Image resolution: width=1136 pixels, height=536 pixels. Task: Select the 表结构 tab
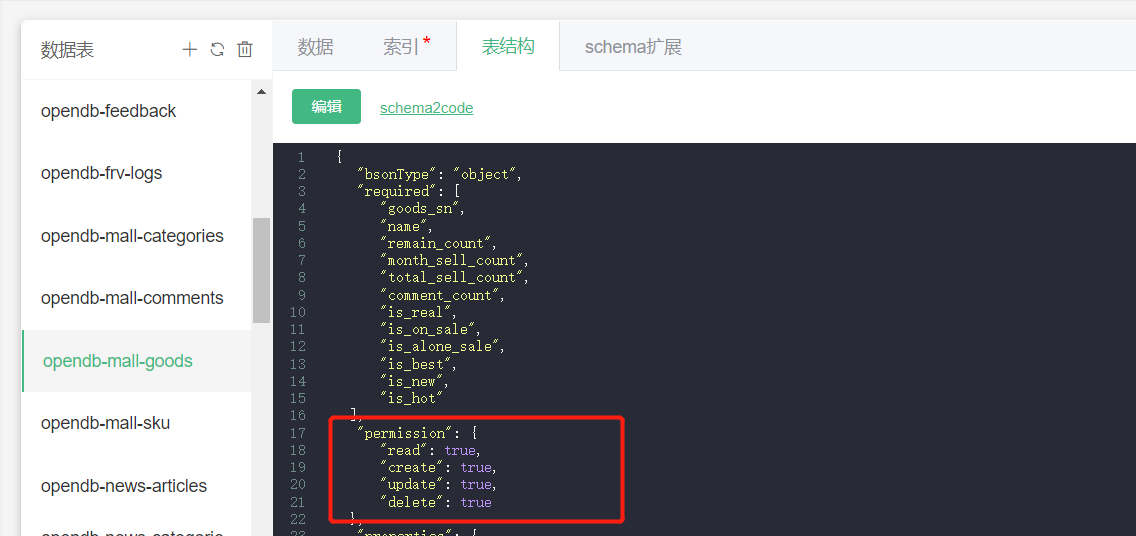click(508, 47)
